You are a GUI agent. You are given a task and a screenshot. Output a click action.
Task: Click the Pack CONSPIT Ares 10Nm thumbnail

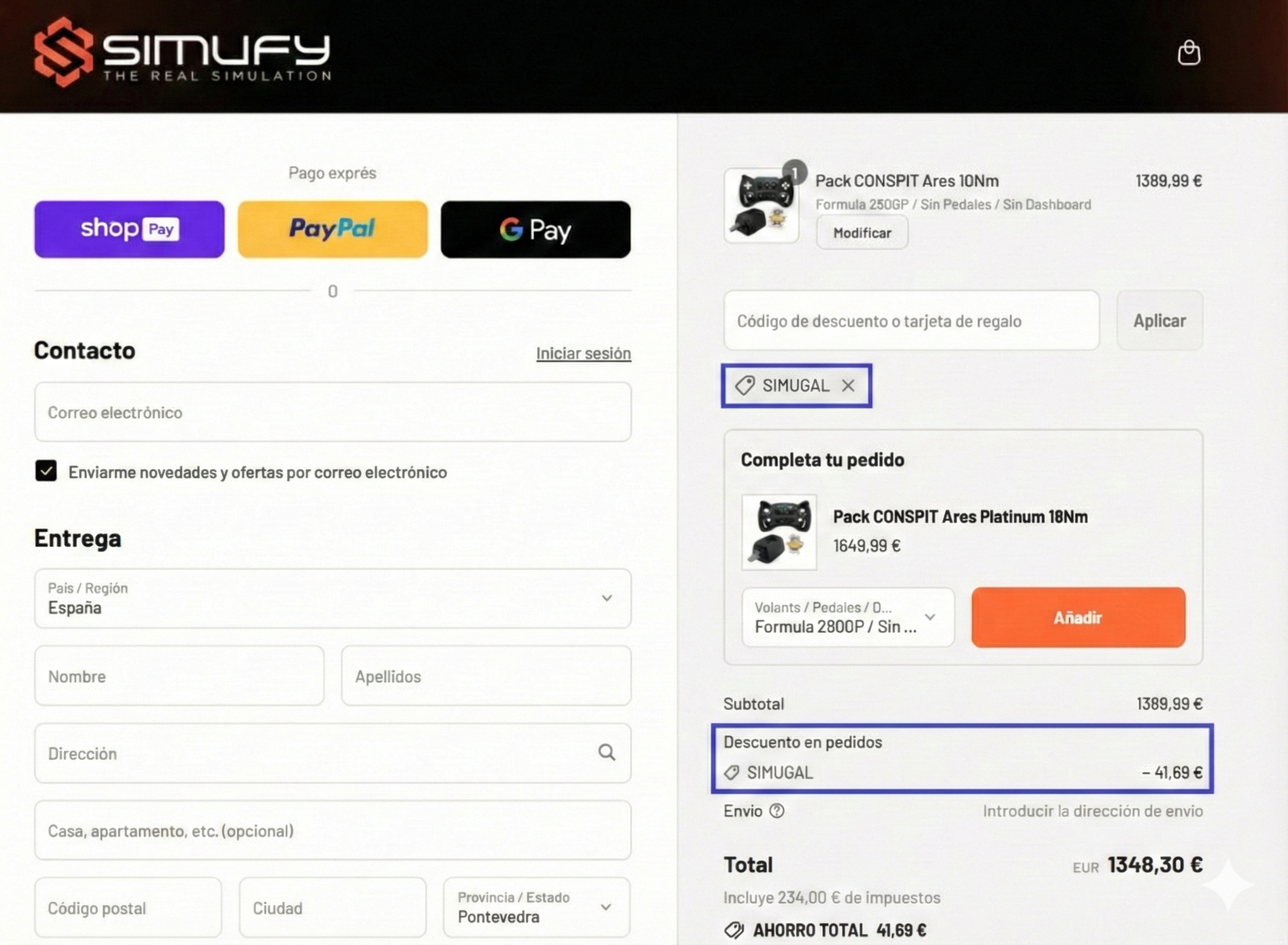click(762, 205)
